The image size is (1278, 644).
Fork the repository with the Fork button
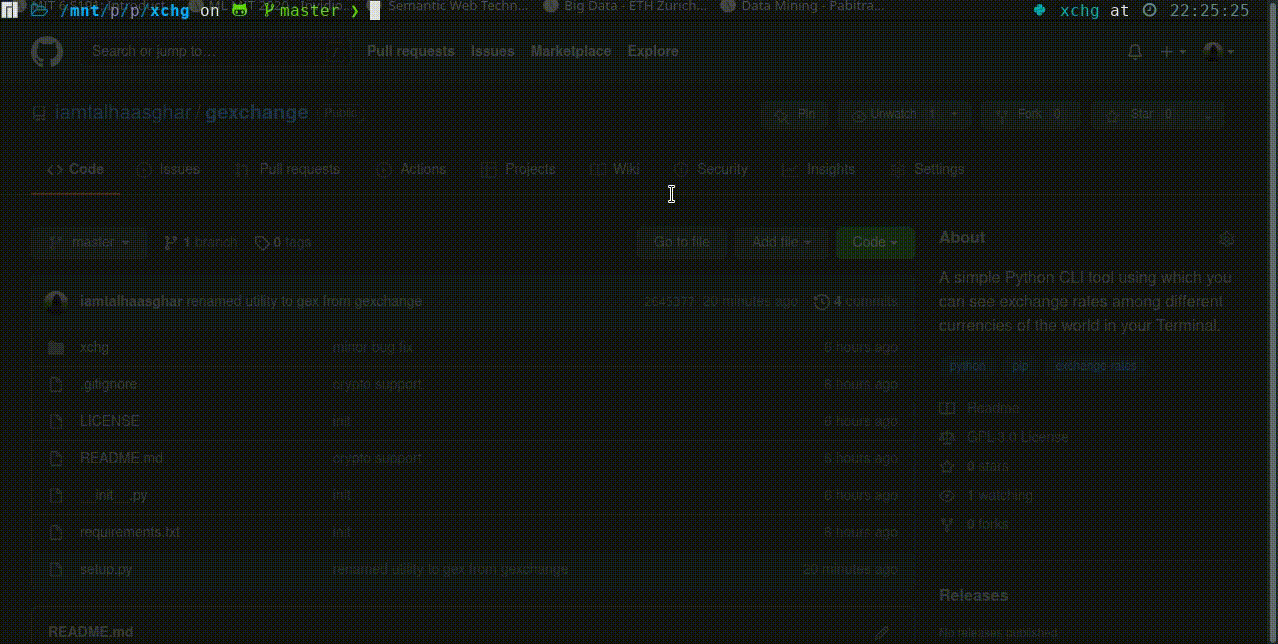click(1030, 115)
